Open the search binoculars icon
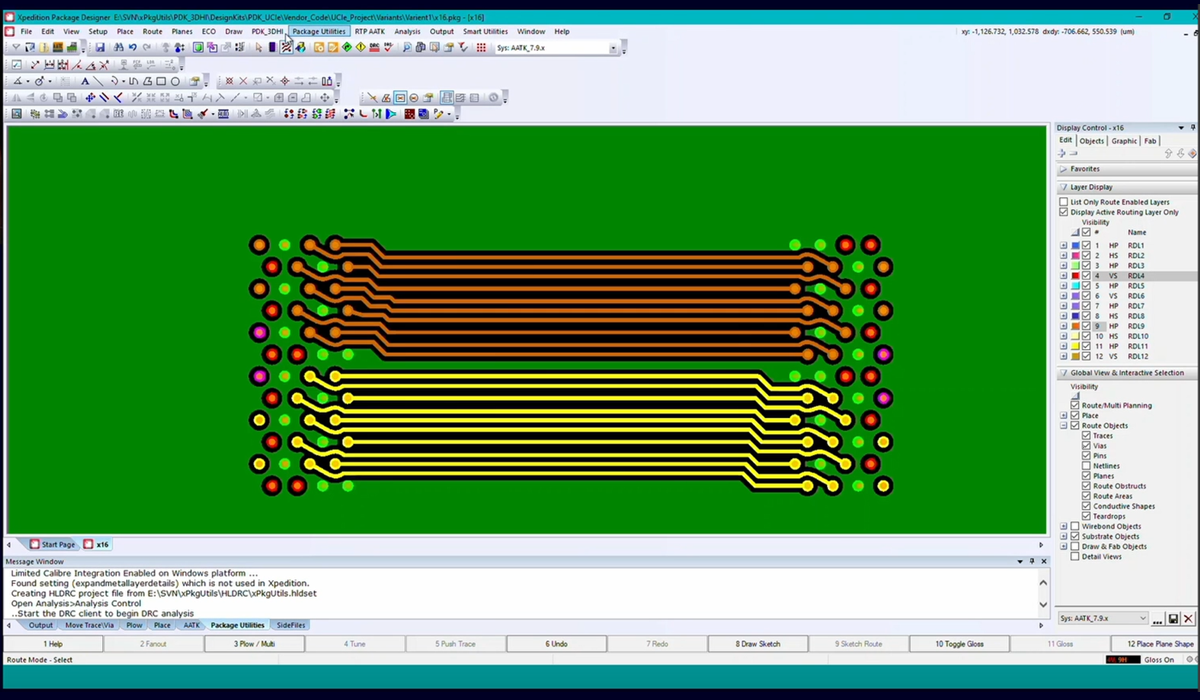Viewport: 1200px width, 700px height. [119, 46]
